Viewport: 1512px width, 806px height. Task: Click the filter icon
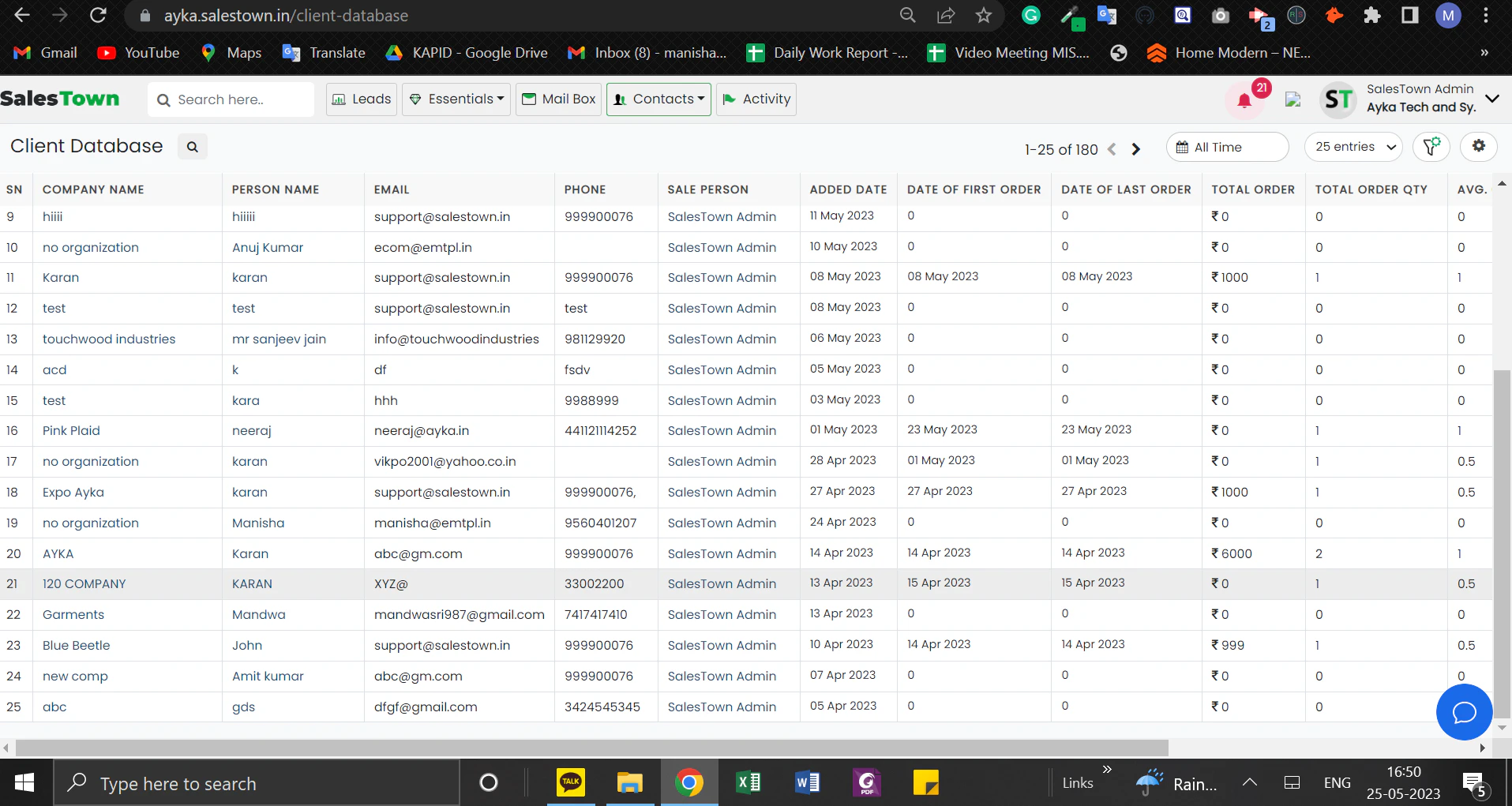tap(1431, 146)
